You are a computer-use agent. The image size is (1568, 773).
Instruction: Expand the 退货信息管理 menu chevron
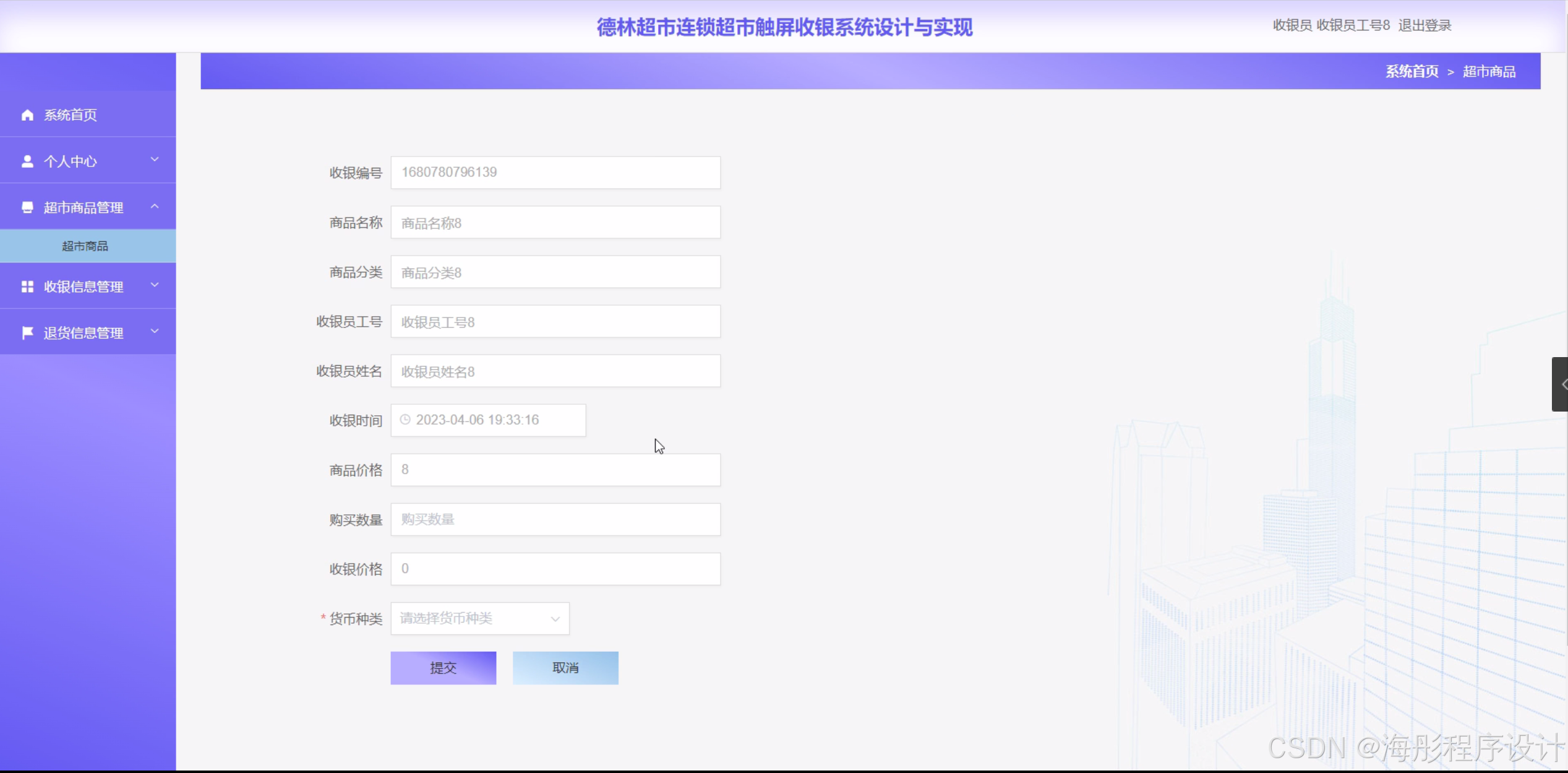155,332
